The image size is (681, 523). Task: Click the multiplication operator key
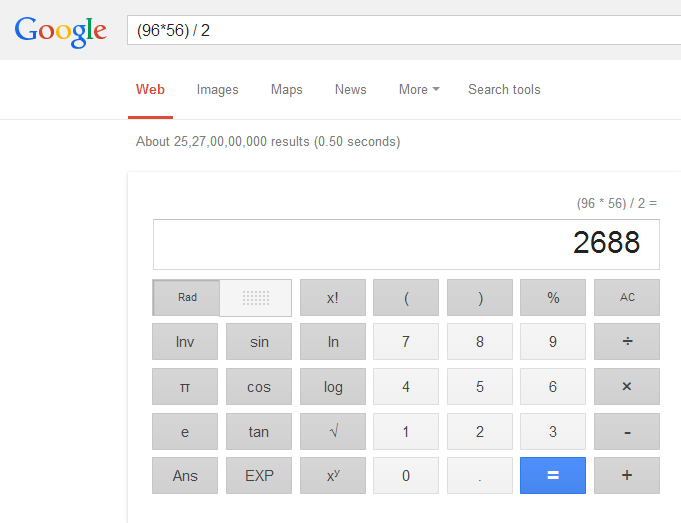point(627,387)
